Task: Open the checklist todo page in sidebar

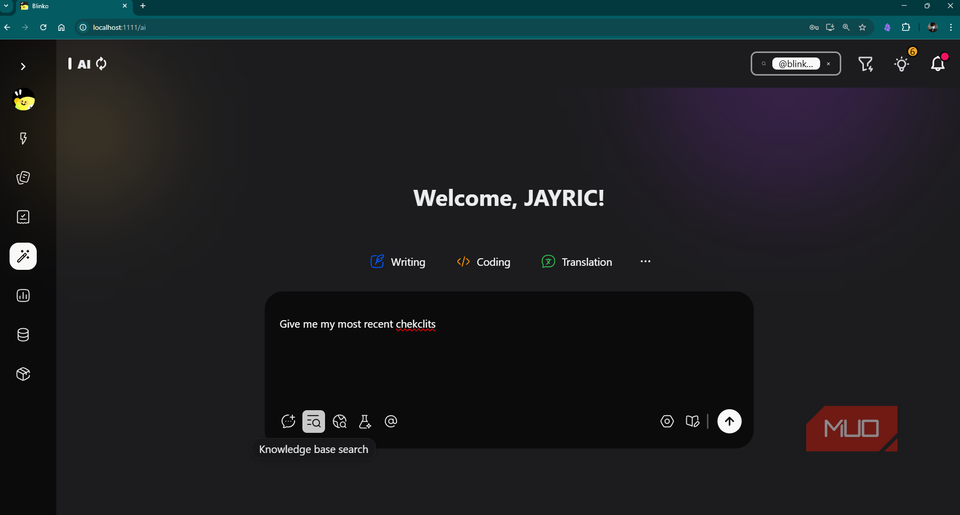Action: click(x=23, y=217)
